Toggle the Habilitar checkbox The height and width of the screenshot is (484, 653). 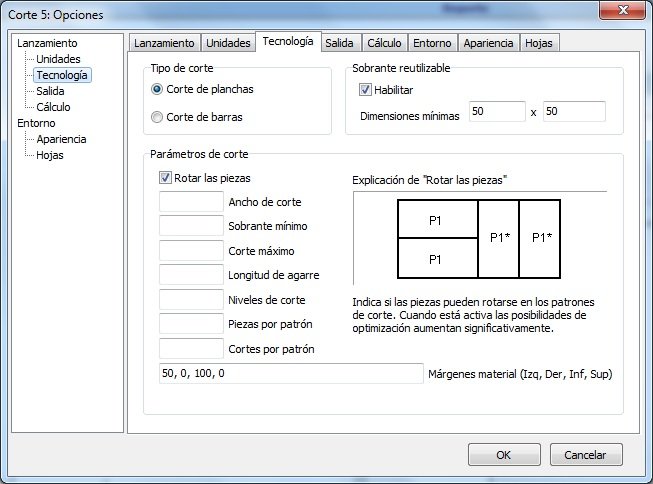(x=366, y=89)
